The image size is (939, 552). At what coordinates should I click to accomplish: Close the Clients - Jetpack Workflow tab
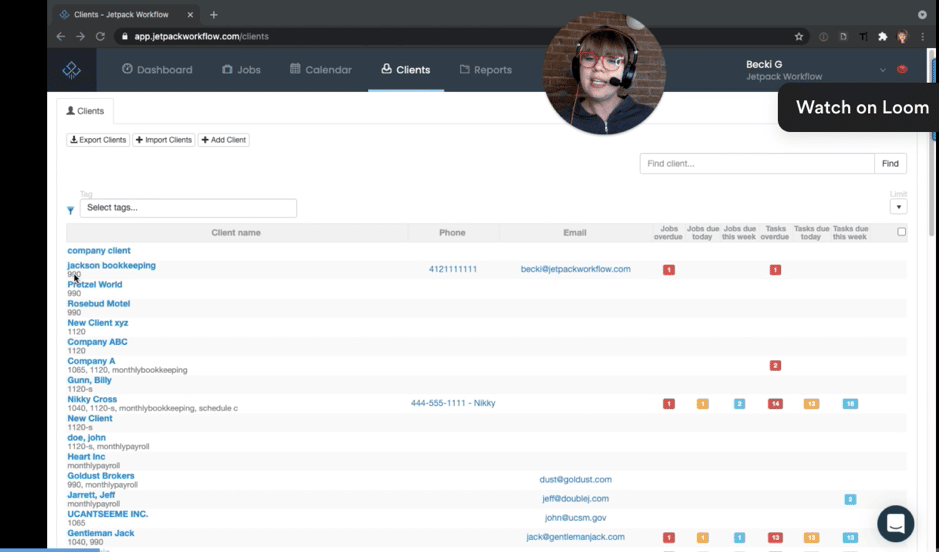(x=190, y=14)
